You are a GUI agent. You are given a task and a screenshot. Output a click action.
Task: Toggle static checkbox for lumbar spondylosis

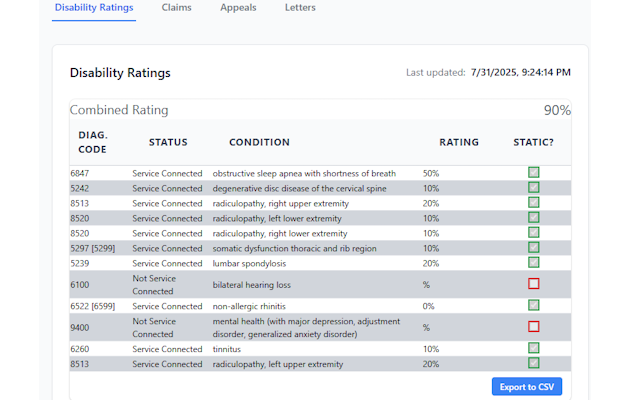pyautogui.click(x=533, y=262)
